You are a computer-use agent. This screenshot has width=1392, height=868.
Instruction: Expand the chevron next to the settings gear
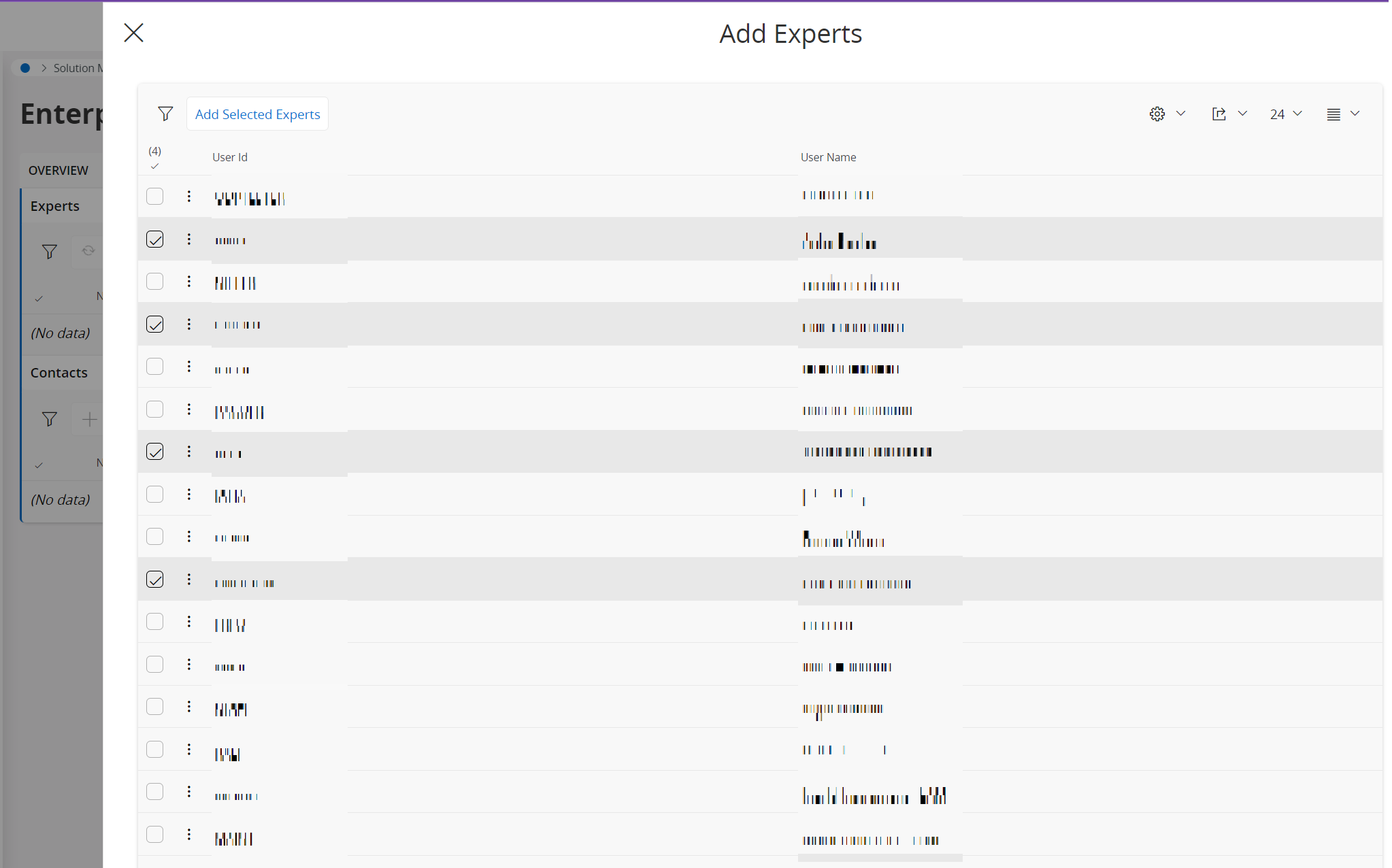(x=1181, y=114)
